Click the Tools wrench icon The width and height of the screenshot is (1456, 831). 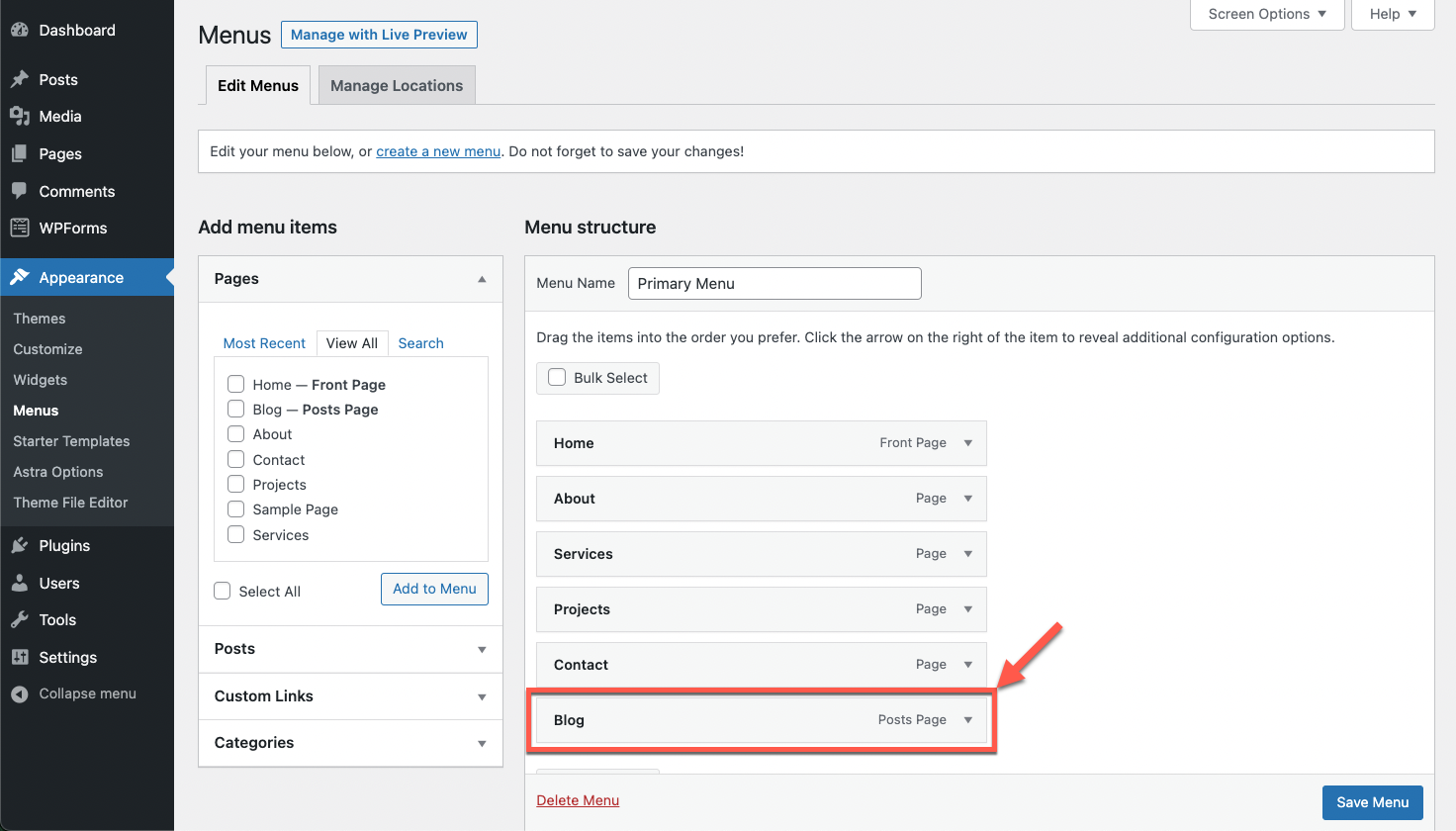20,619
